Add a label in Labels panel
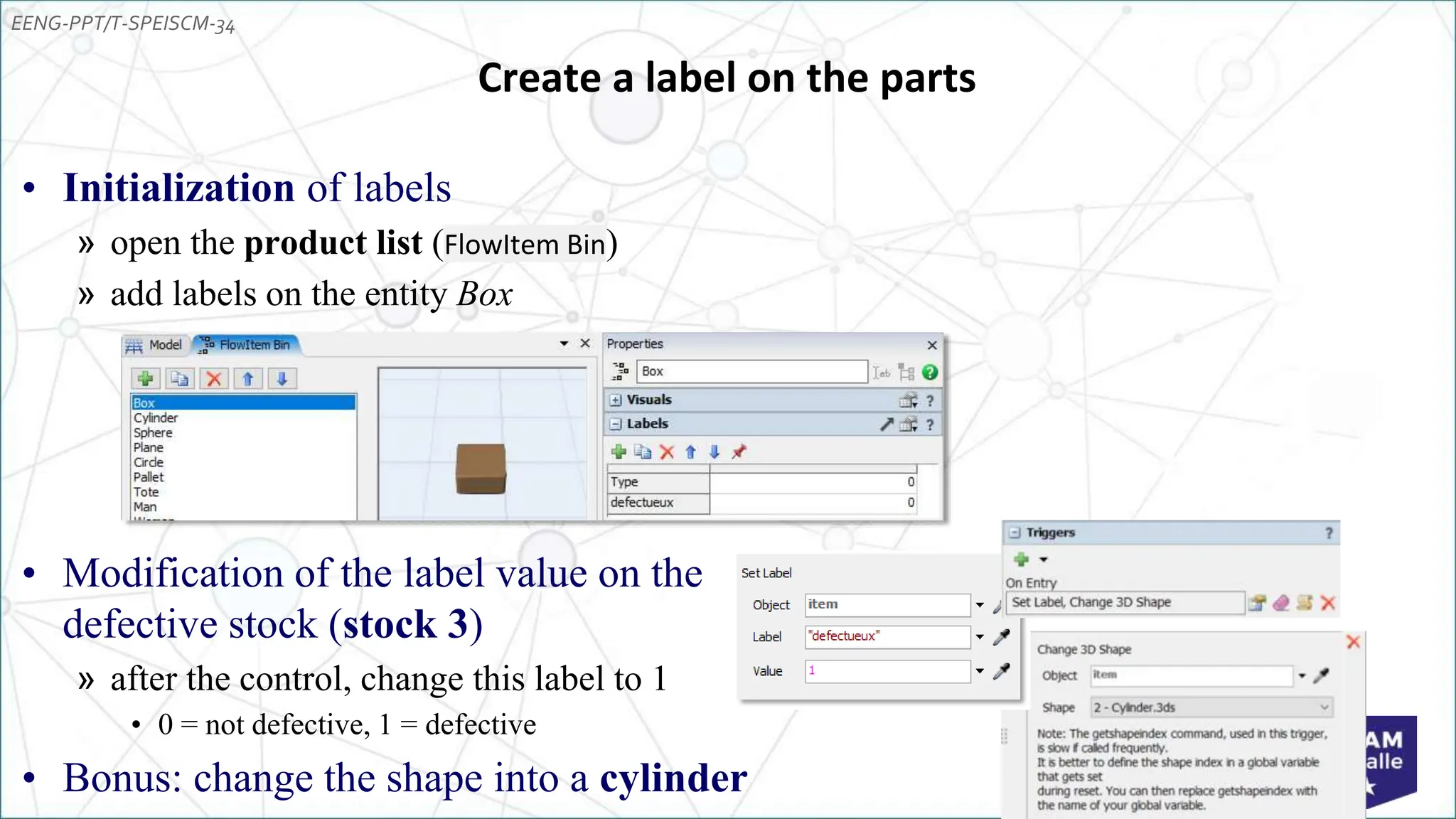The height and width of the screenshot is (819, 1456). pos(619,452)
